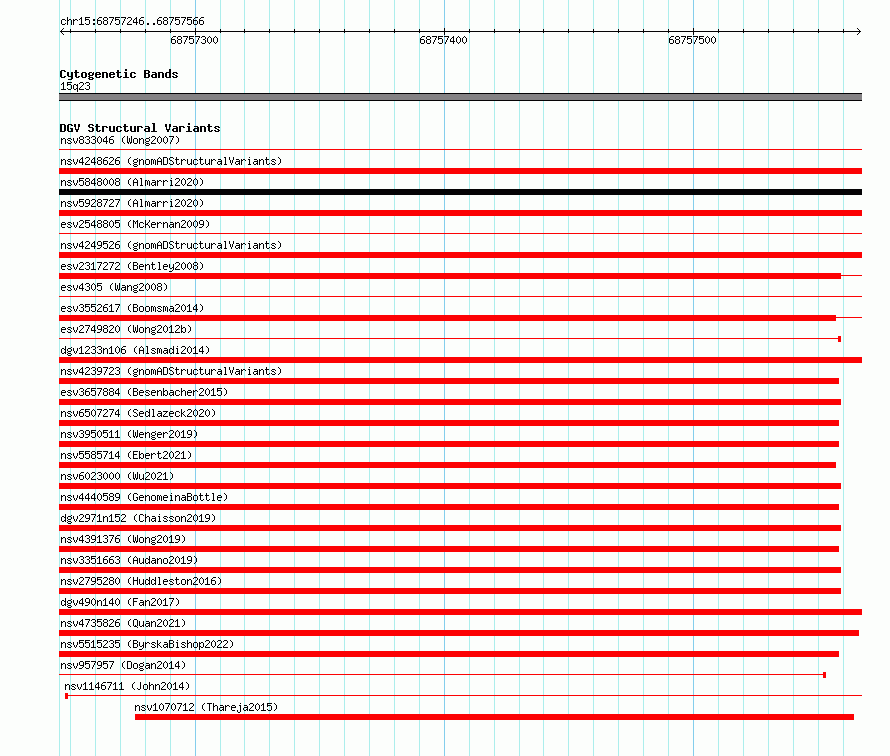Click the red bar under nsv4735826 (Quan2021)
890x756 pixels.
click(459, 633)
